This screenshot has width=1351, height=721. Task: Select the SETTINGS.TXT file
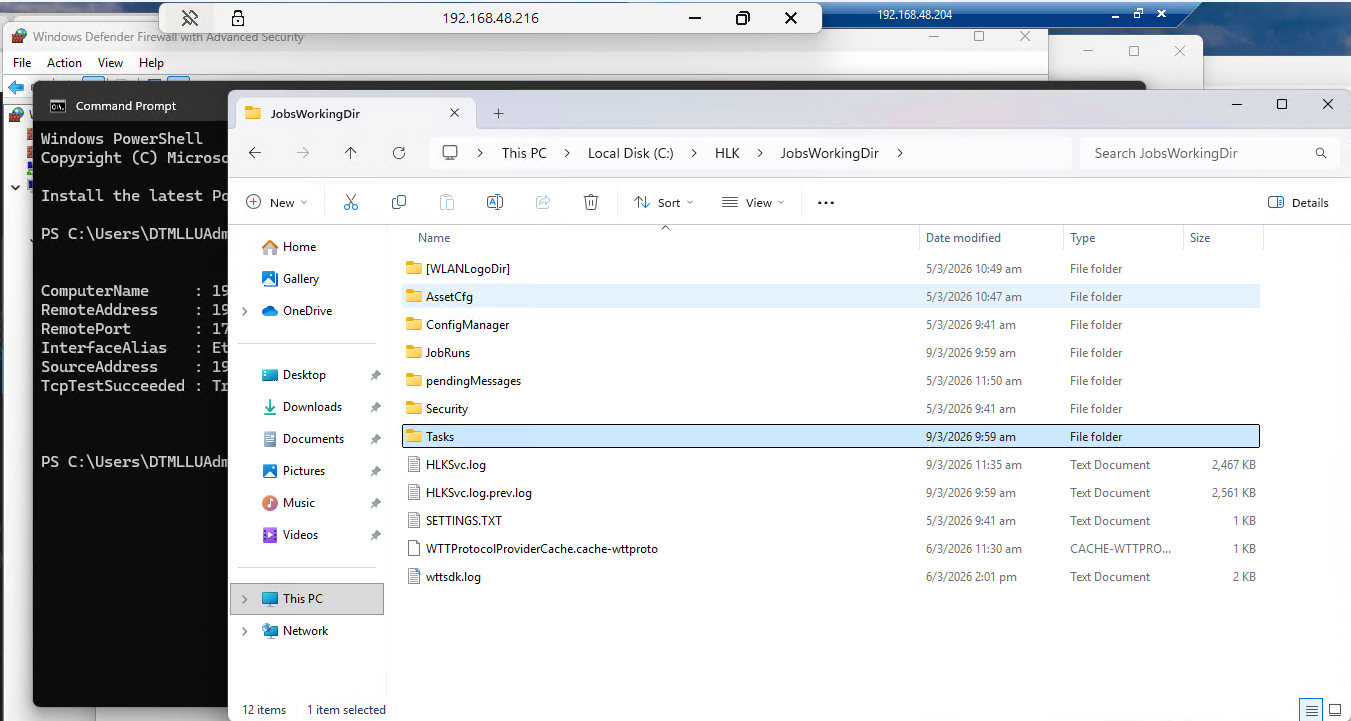[x=830, y=521]
